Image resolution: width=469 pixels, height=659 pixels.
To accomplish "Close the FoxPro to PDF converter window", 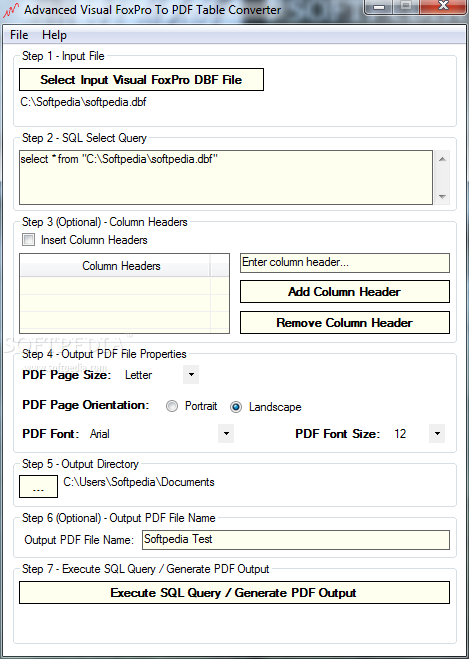I will point(443,7).
